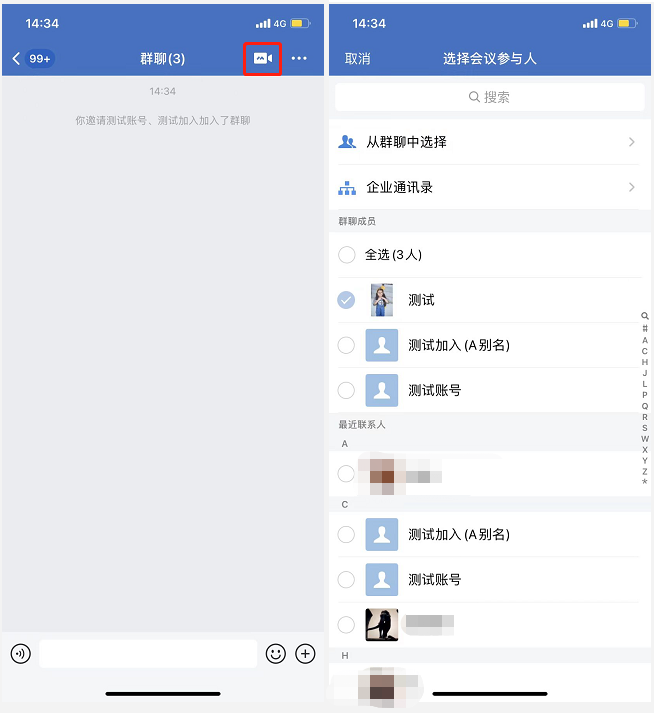The width and height of the screenshot is (654, 713).
Task: Go back using the arrow beside 99+
Action: point(16,58)
